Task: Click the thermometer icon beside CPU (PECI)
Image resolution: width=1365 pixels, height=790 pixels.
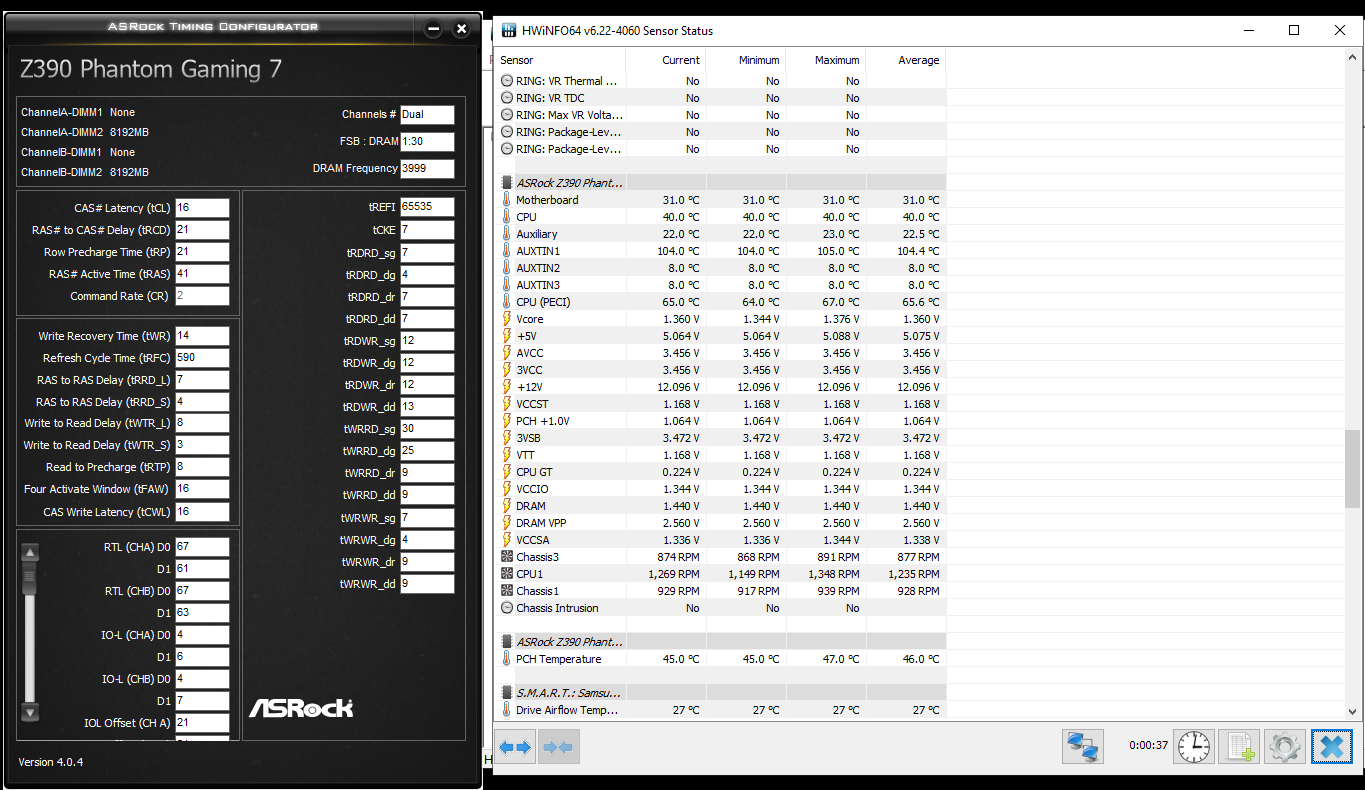Action: point(507,302)
